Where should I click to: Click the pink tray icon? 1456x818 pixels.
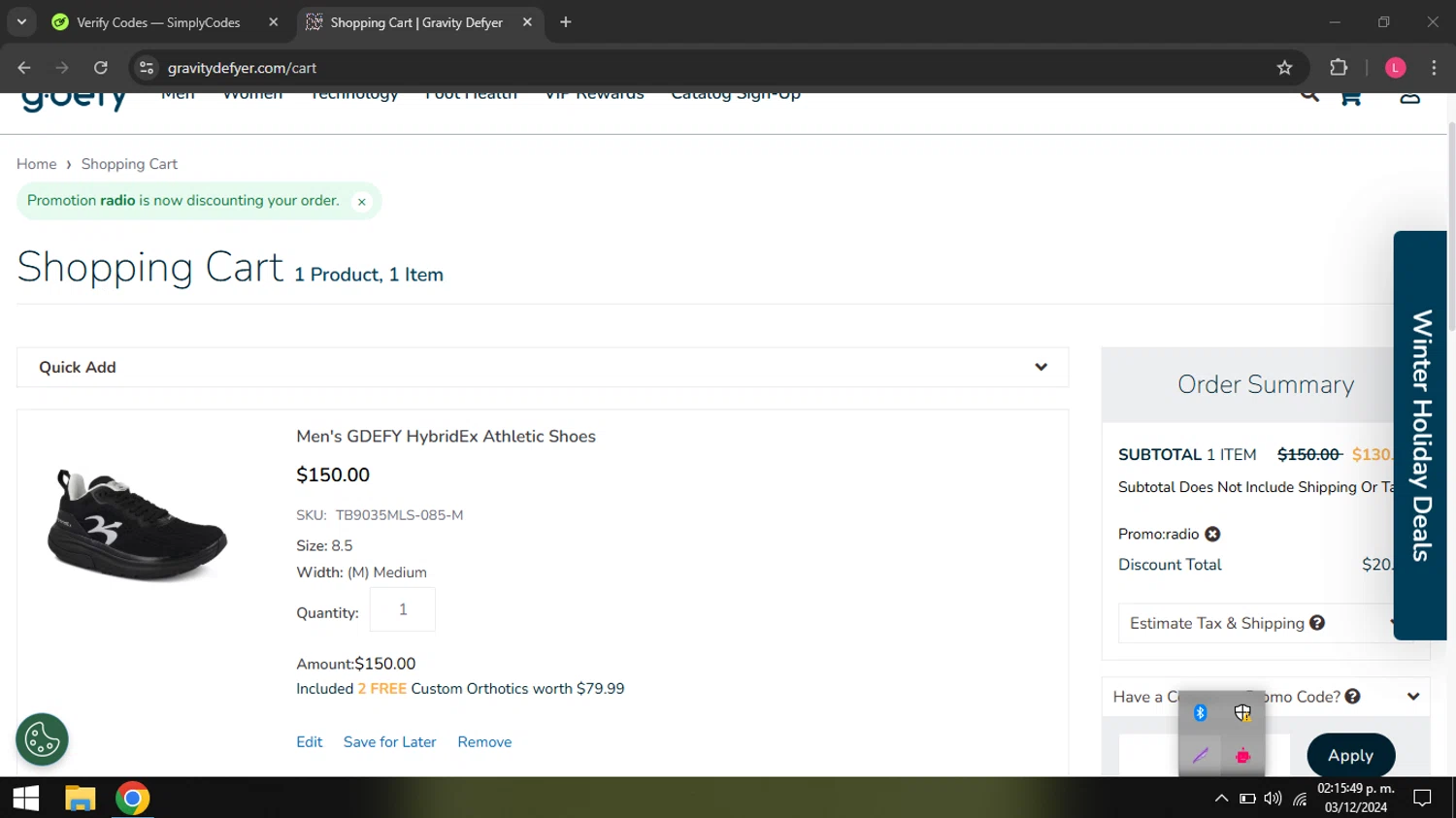pyautogui.click(x=1242, y=756)
